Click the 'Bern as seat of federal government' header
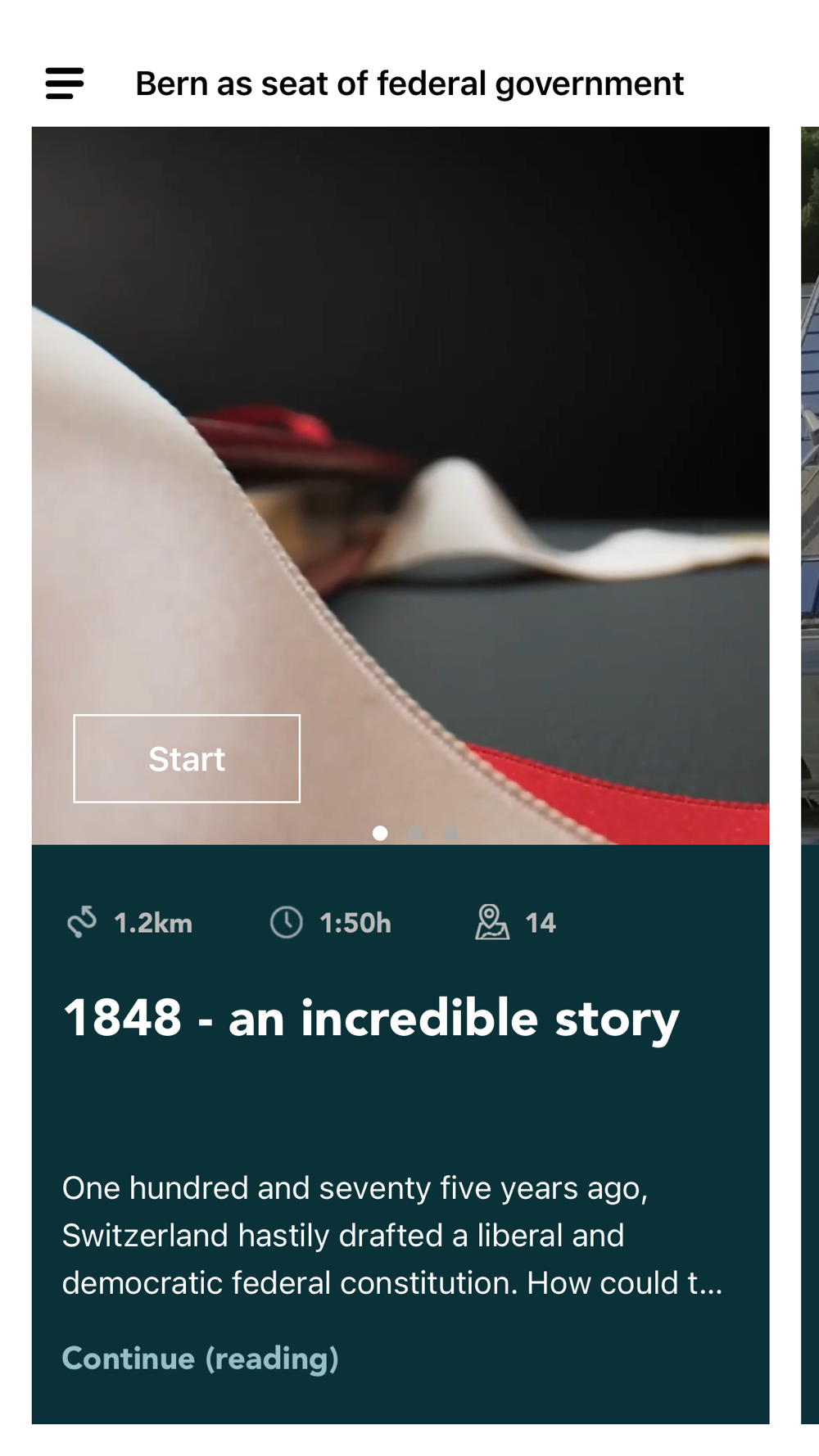 click(409, 84)
